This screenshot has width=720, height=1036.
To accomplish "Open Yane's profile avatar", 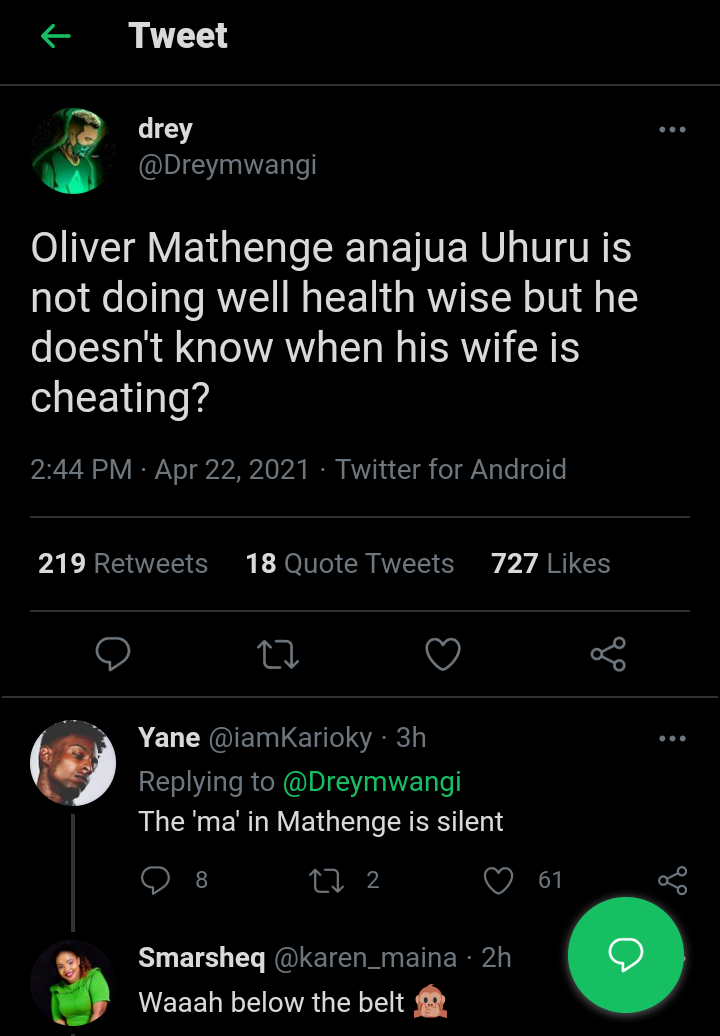I will click(x=73, y=762).
